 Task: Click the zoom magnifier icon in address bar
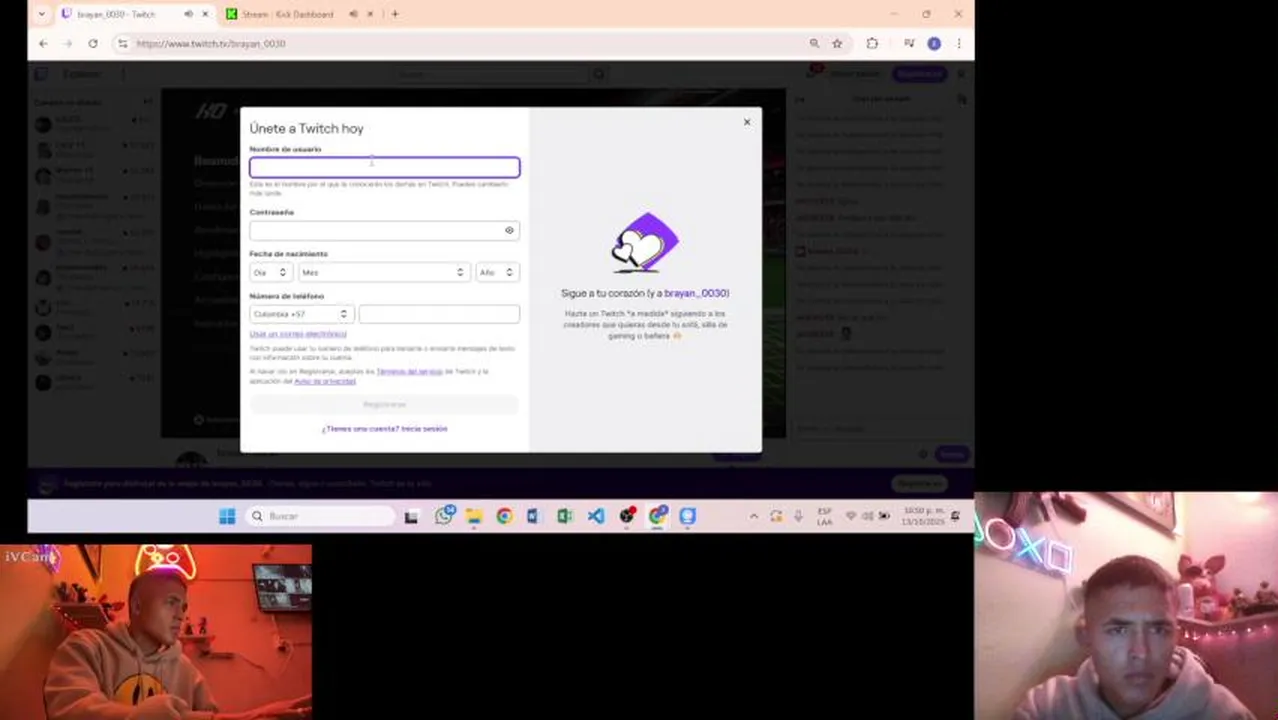click(814, 43)
